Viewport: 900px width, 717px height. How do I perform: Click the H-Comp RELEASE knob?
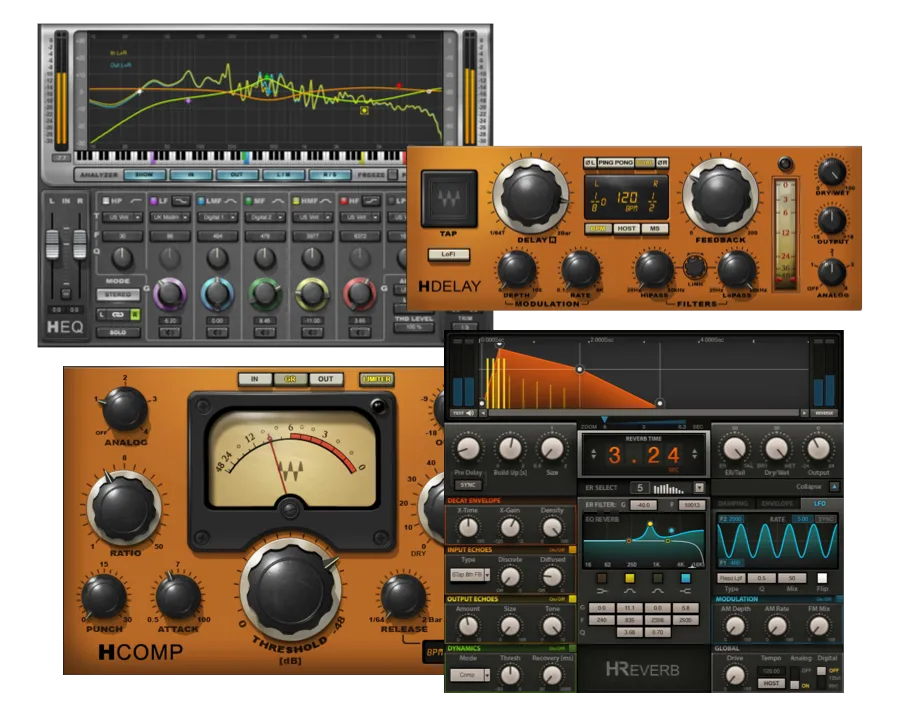[x=403, y=597]
